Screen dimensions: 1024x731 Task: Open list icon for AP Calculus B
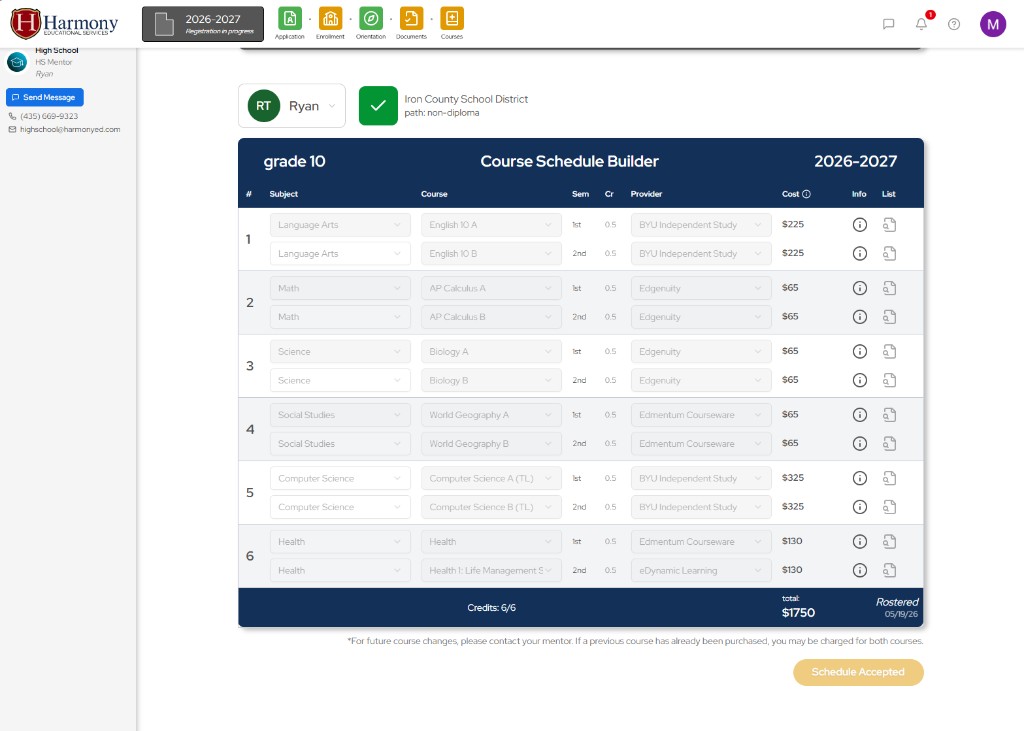pos(889,317)
